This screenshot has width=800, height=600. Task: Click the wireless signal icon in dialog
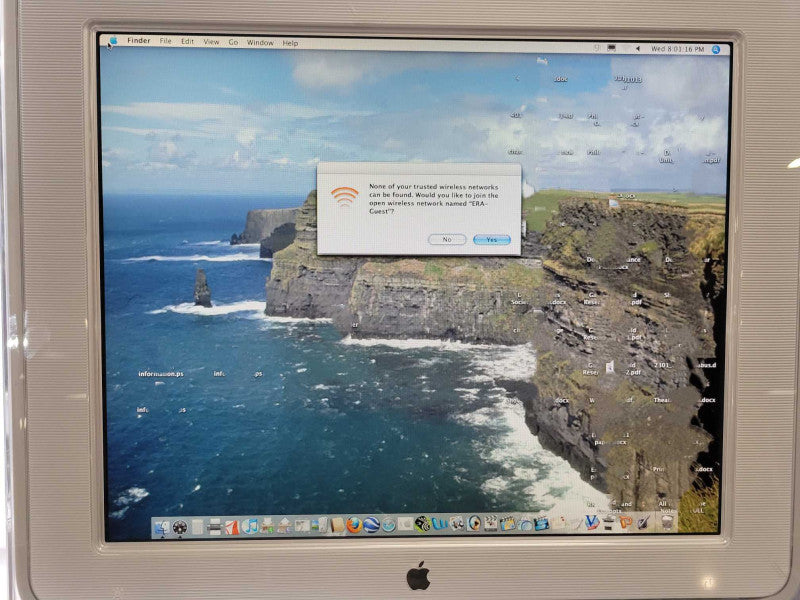tap(344, 196)
